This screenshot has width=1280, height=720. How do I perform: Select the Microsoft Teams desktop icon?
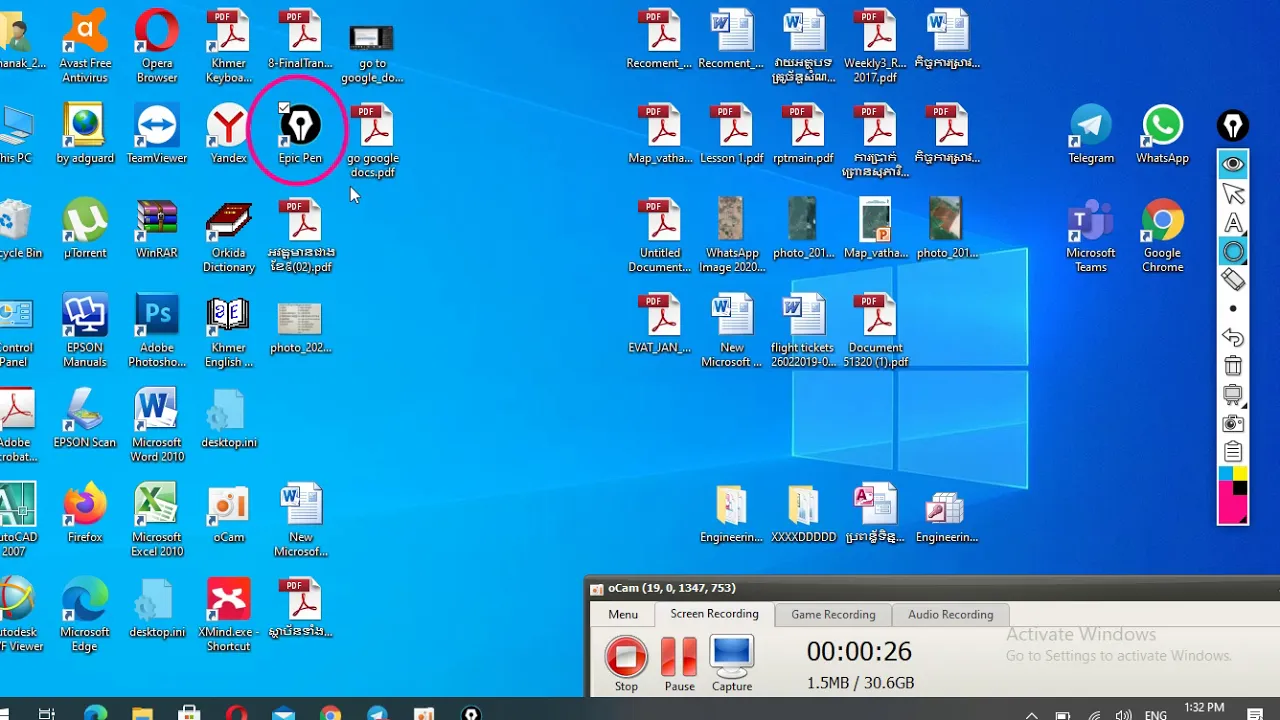(x=1091, y=237)
